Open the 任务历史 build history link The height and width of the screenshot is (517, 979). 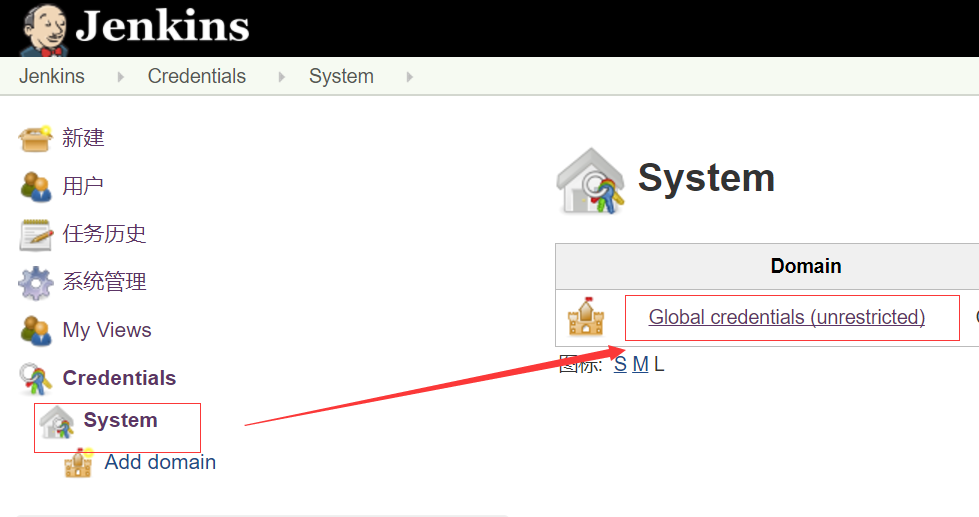(x=104, y=234)
